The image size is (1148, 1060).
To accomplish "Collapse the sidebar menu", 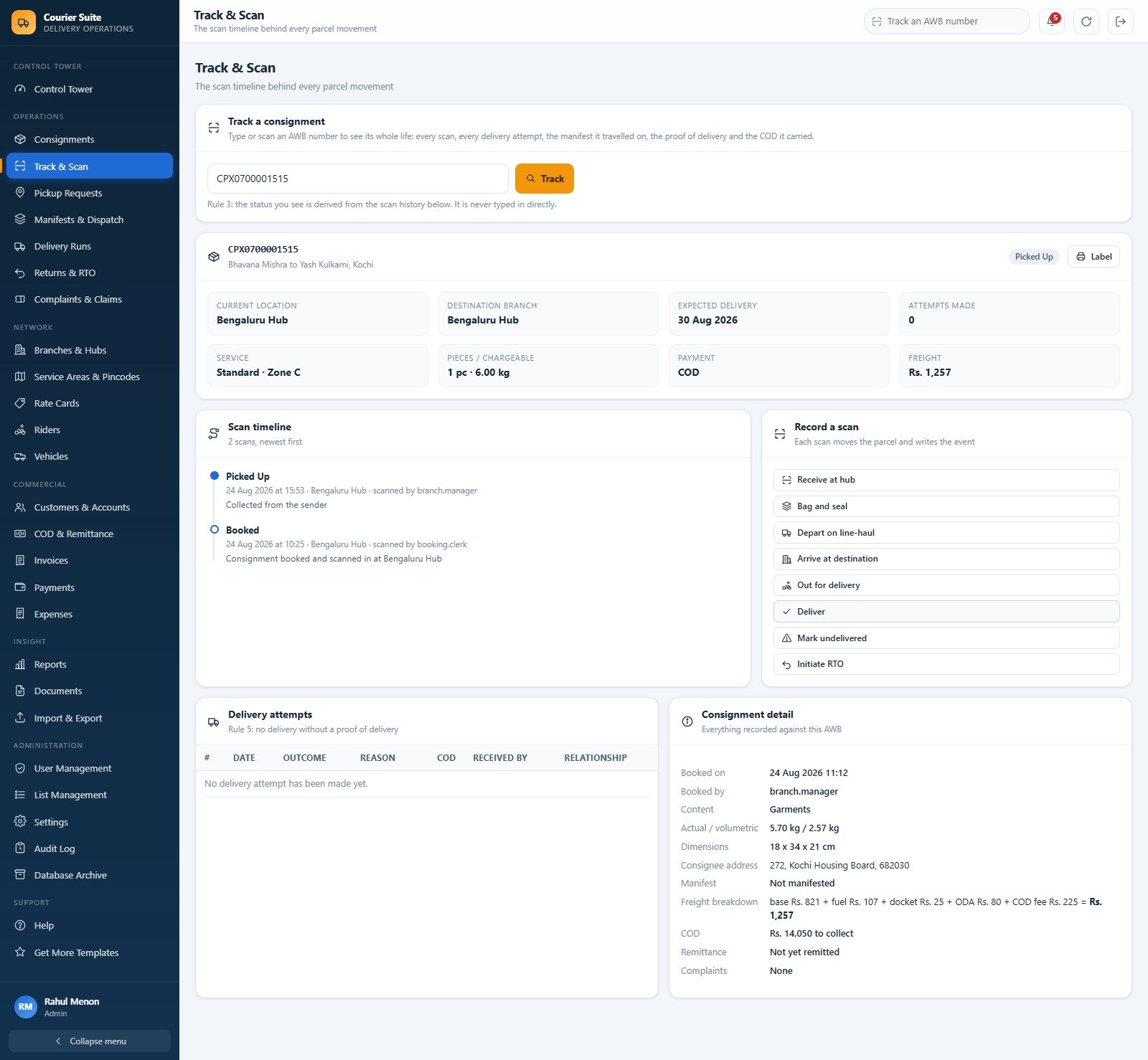I will point(90,1041).
